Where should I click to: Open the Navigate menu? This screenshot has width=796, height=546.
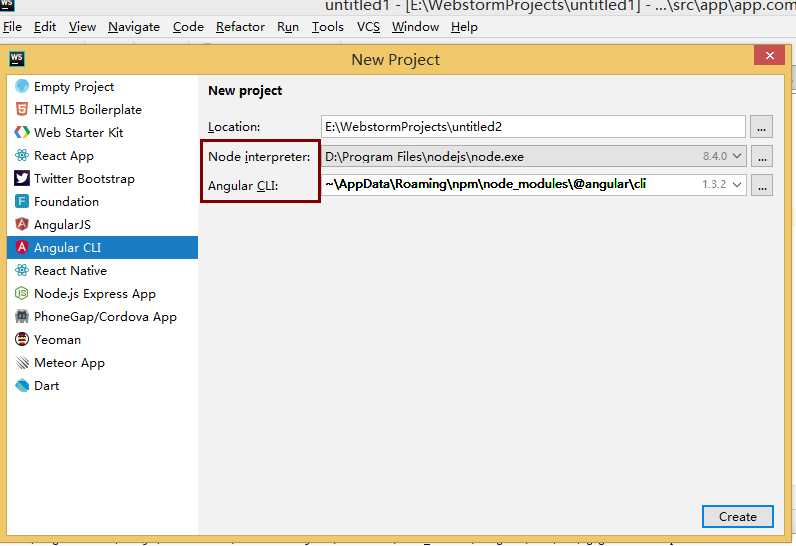click(134, 27)
